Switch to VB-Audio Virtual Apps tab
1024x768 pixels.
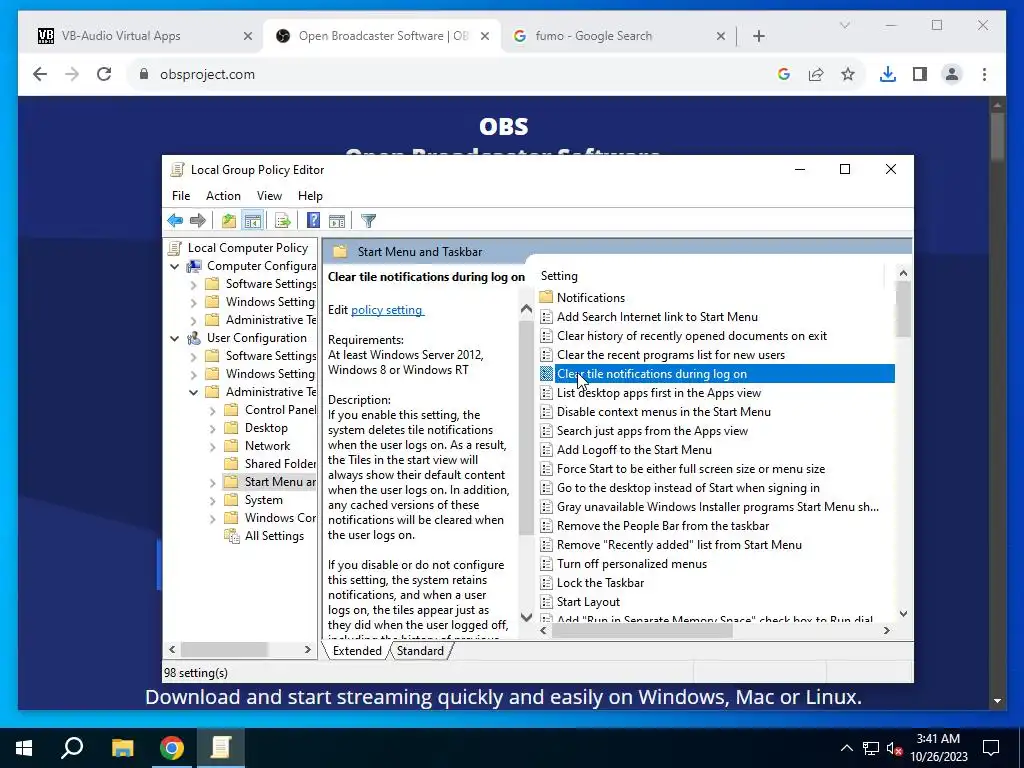[x=140, y=36]
